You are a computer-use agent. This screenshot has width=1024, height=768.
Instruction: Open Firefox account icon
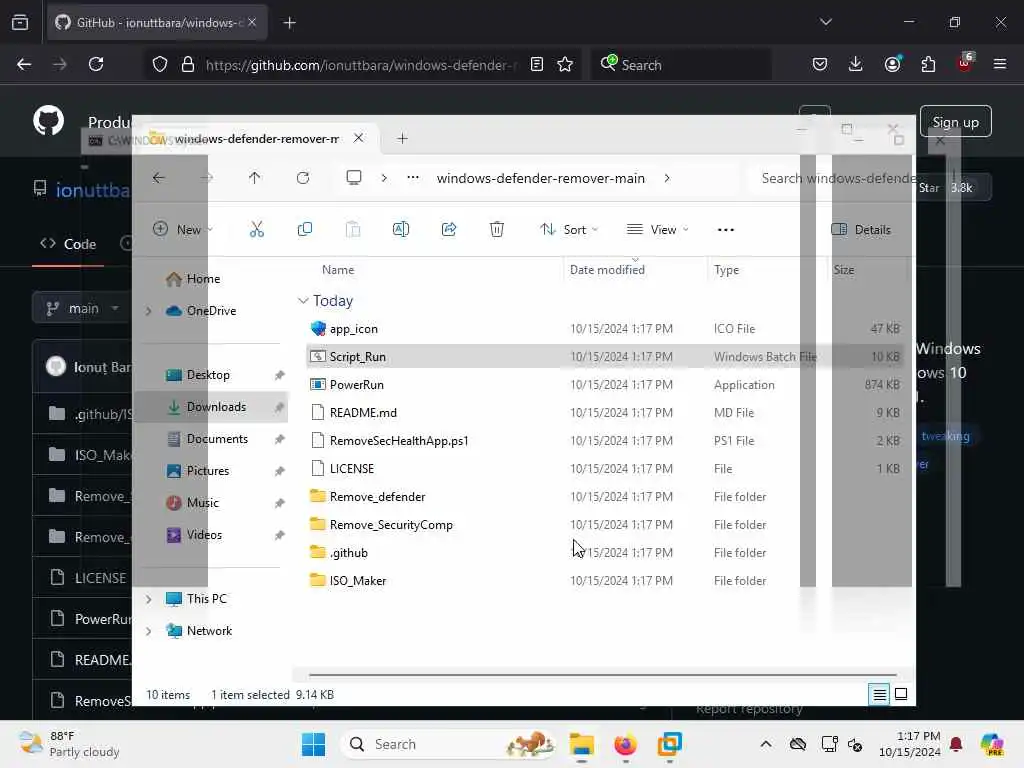click(892, 64)
